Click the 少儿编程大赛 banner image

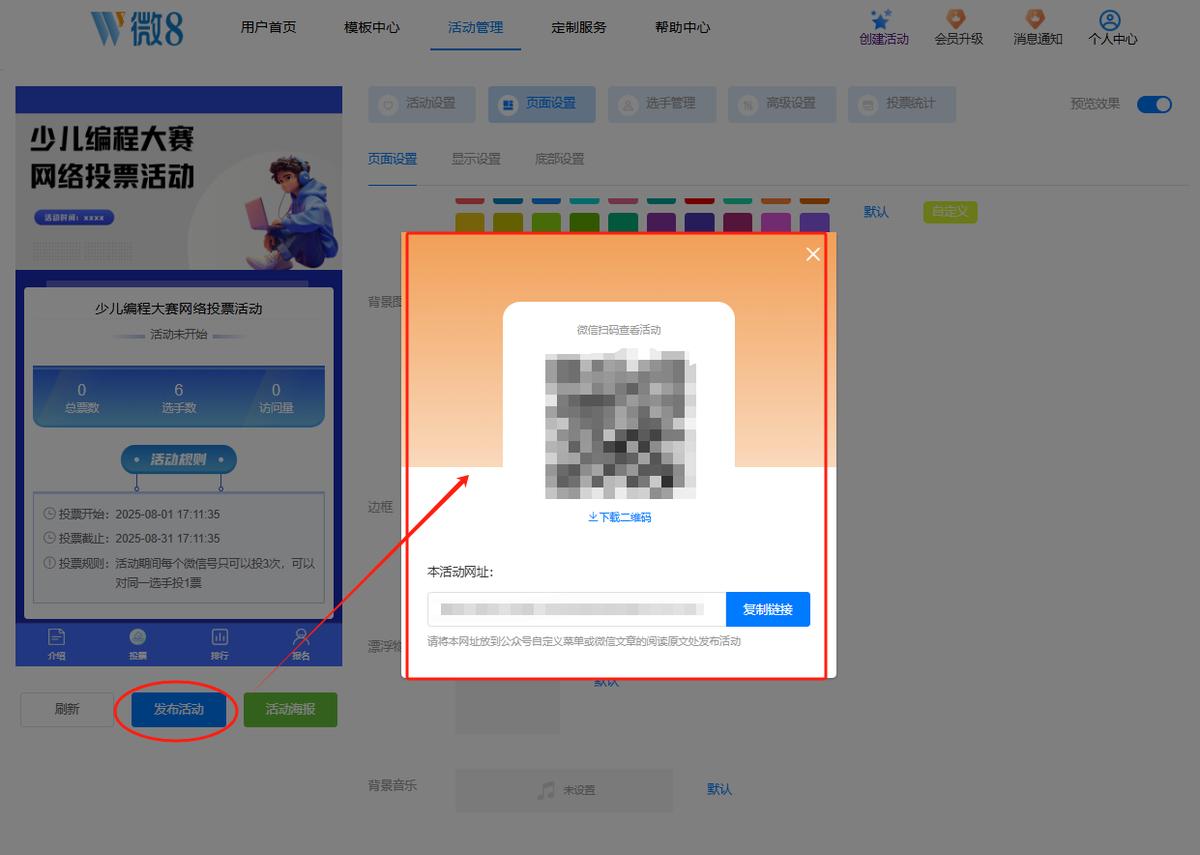179,191
